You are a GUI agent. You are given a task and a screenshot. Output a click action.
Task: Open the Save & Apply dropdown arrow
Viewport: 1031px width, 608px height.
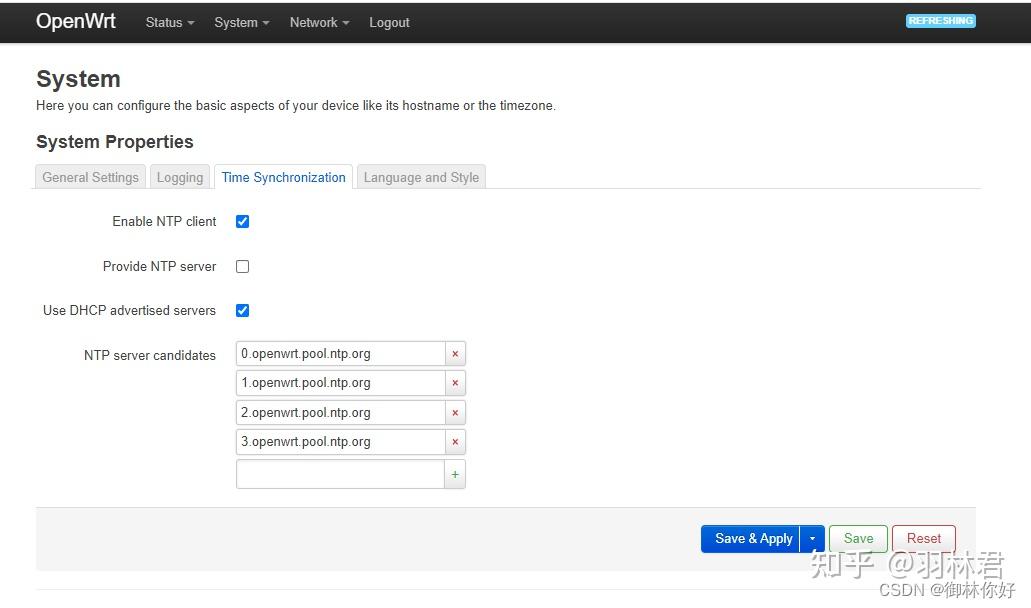[813, 539]
